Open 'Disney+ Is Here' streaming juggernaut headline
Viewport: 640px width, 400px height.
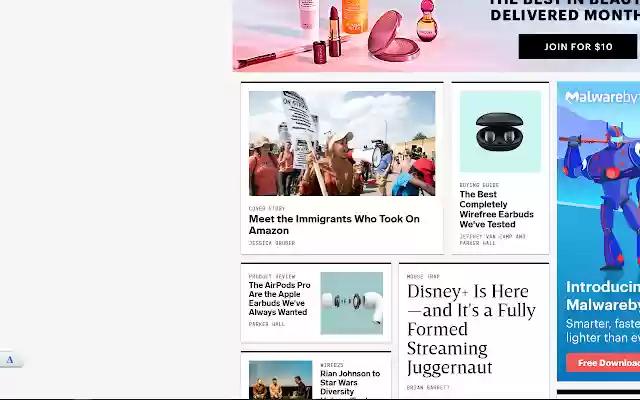coord(471,329)
